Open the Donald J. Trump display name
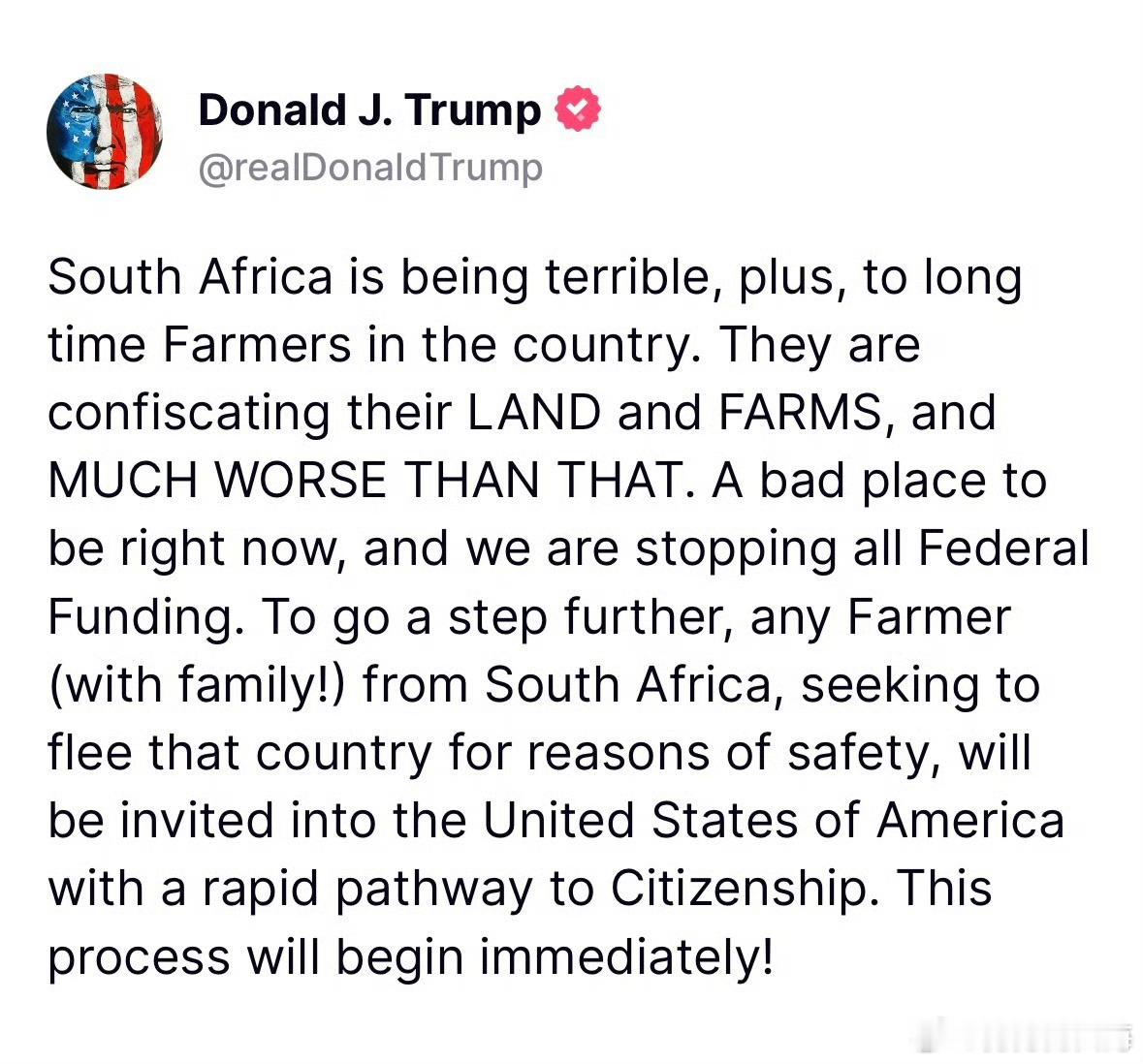 tap(369, 110)
